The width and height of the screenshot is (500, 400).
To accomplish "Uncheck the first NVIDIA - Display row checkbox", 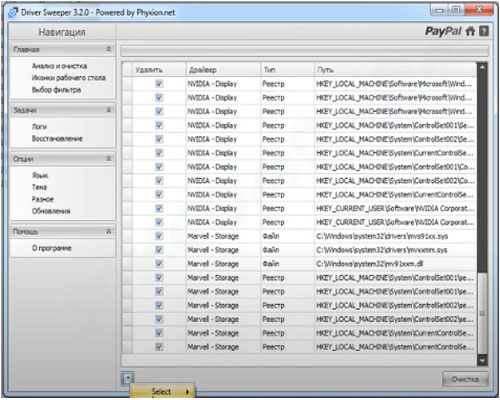I will [x=159, y=84].
